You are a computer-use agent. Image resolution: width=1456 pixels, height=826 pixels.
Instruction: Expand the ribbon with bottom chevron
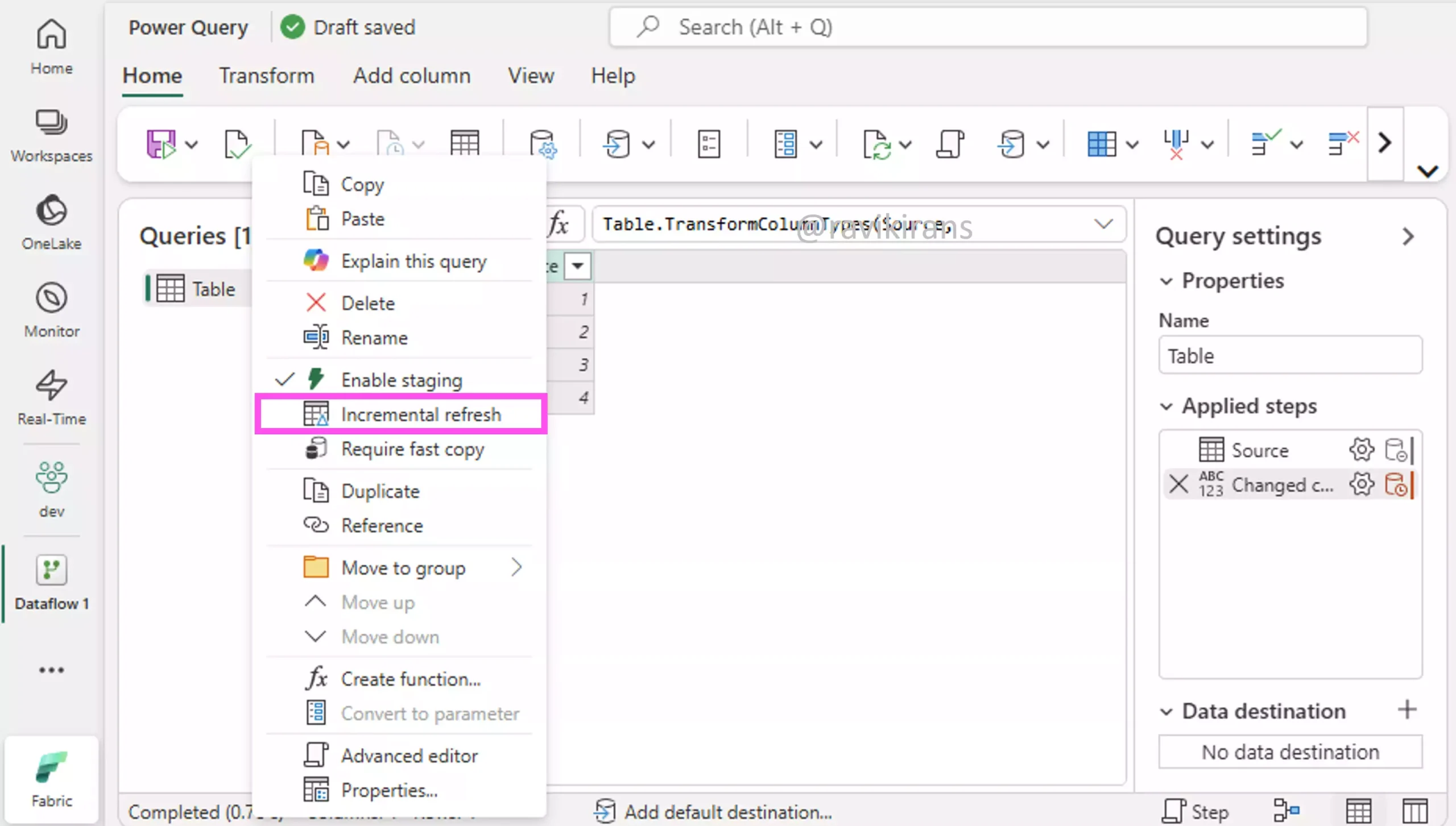(x=1428, y=171)
